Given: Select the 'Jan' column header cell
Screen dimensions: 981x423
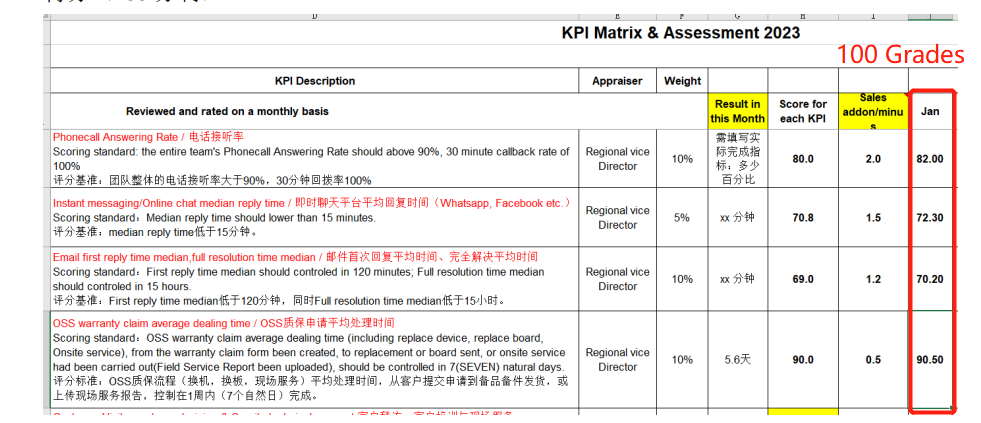Looking at the screenshot, I should [x=930, y=111].
